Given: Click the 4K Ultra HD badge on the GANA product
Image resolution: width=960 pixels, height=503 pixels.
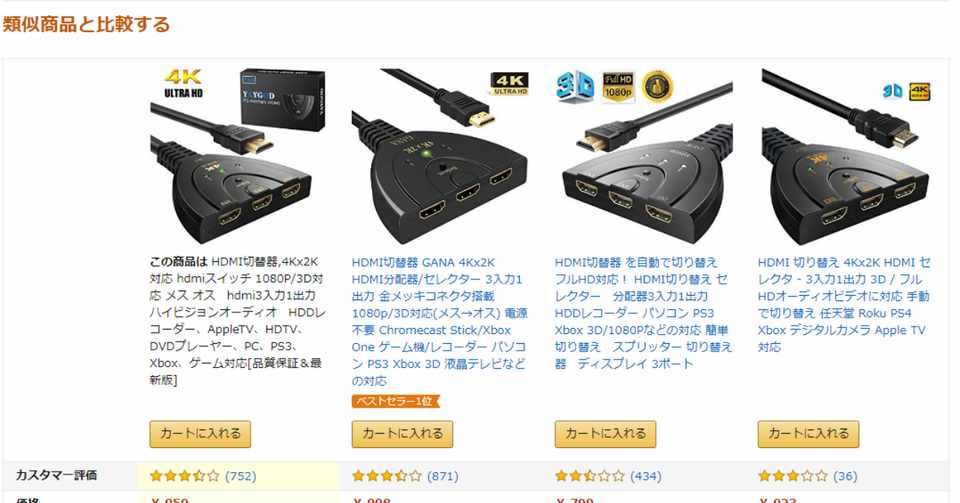Looking at the screenshot, I should pyautogui.click(x=509, y=84).
